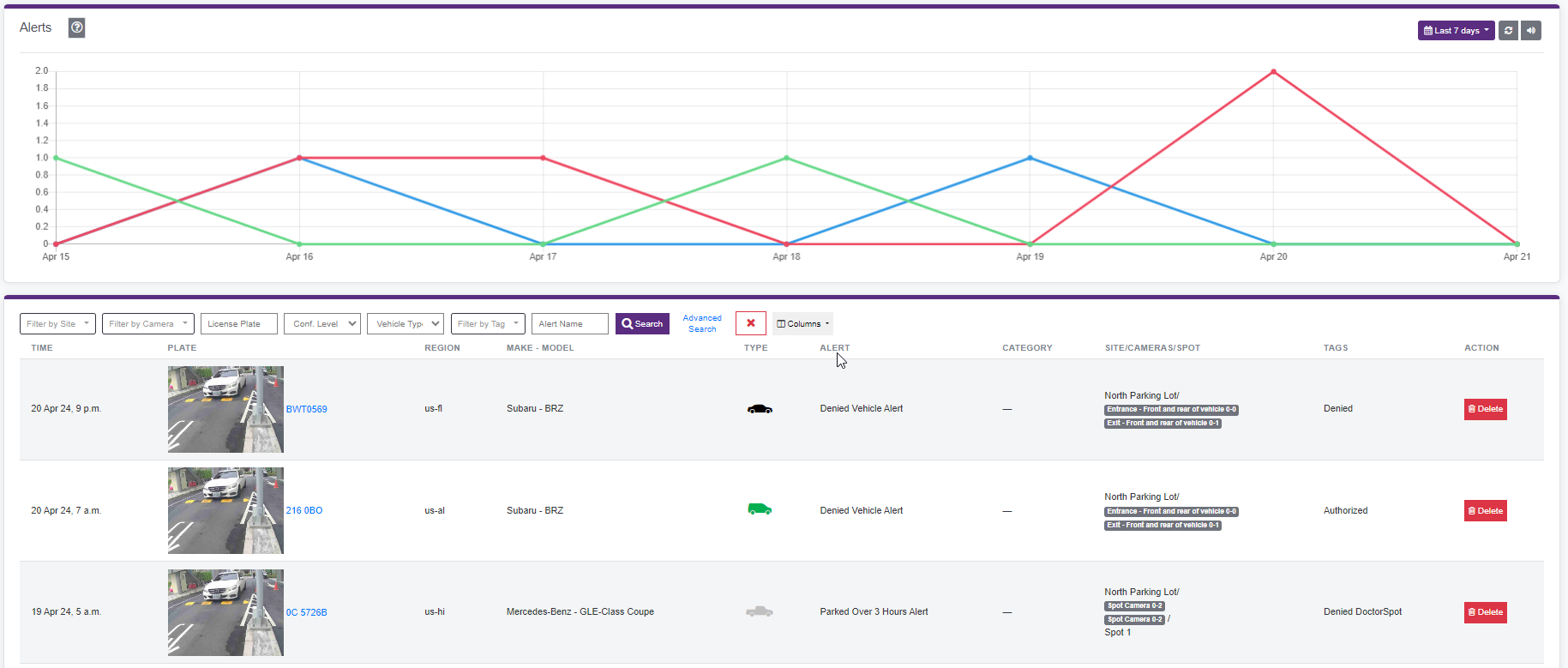Sort by the TIME column header
The image size is (1568, 668).
click(42, 348)
